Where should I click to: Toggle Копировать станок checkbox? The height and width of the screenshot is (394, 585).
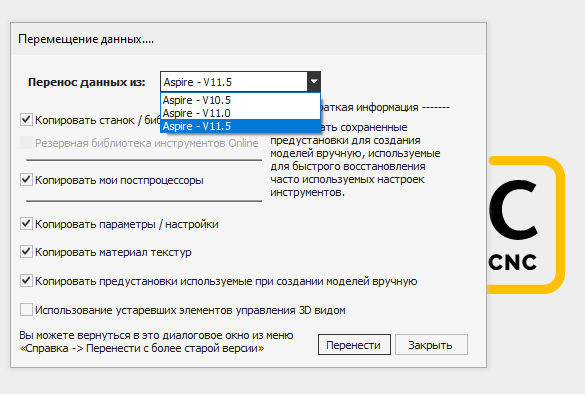click(26, 120)
